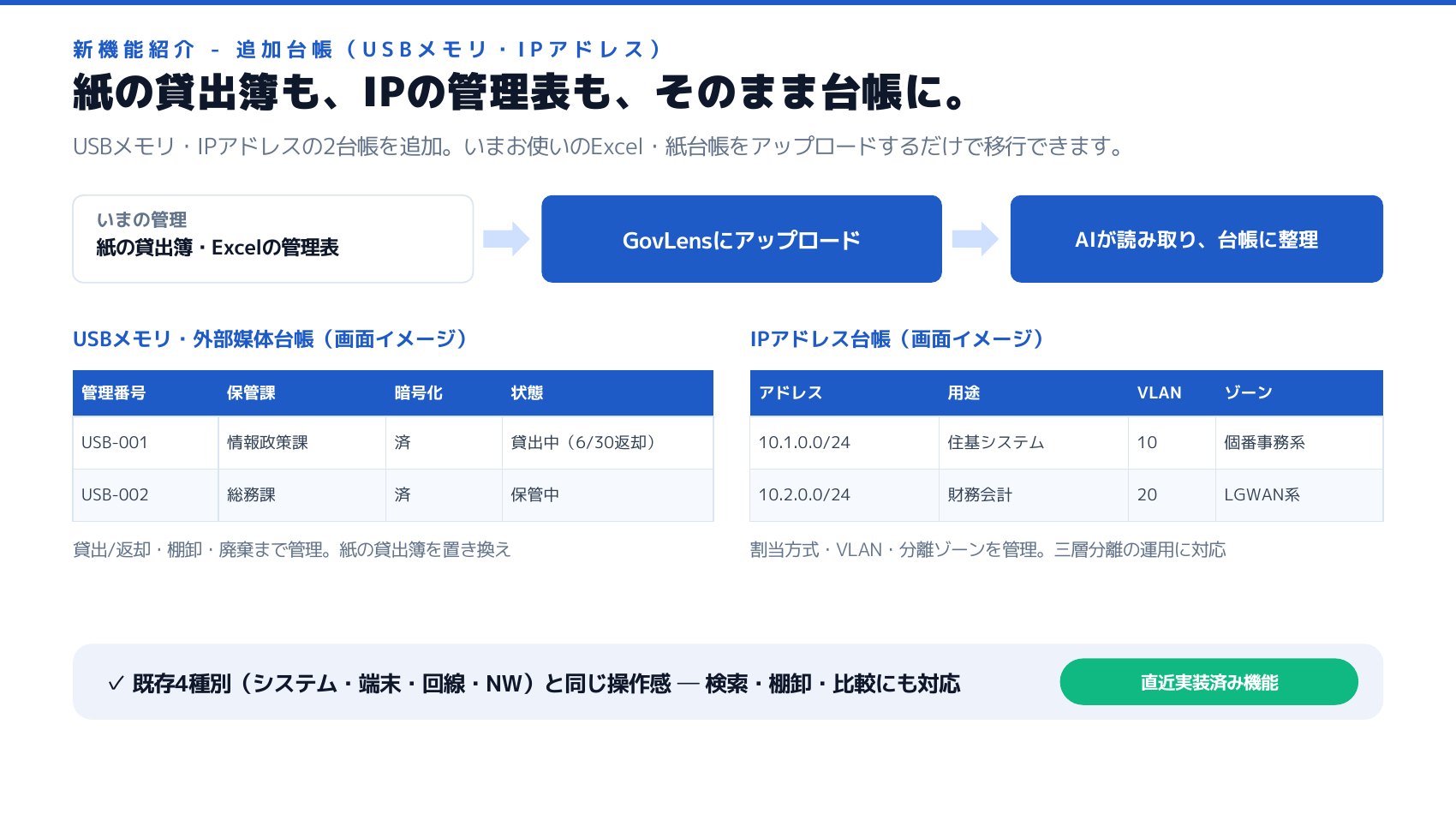Click the 財務会計 cell

(1034, 495)
